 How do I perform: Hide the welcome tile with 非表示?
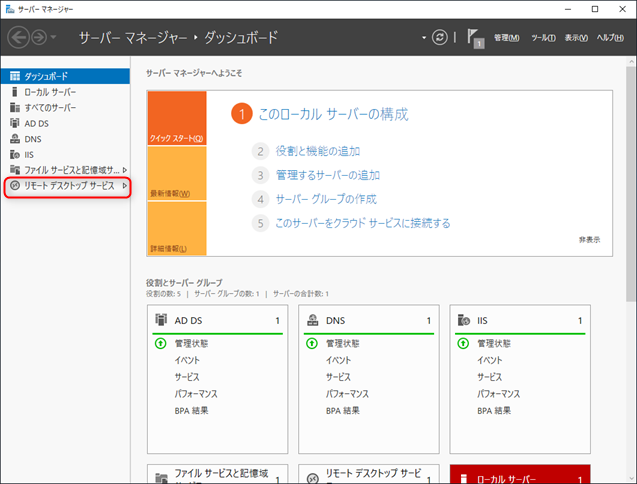(589, 240)
